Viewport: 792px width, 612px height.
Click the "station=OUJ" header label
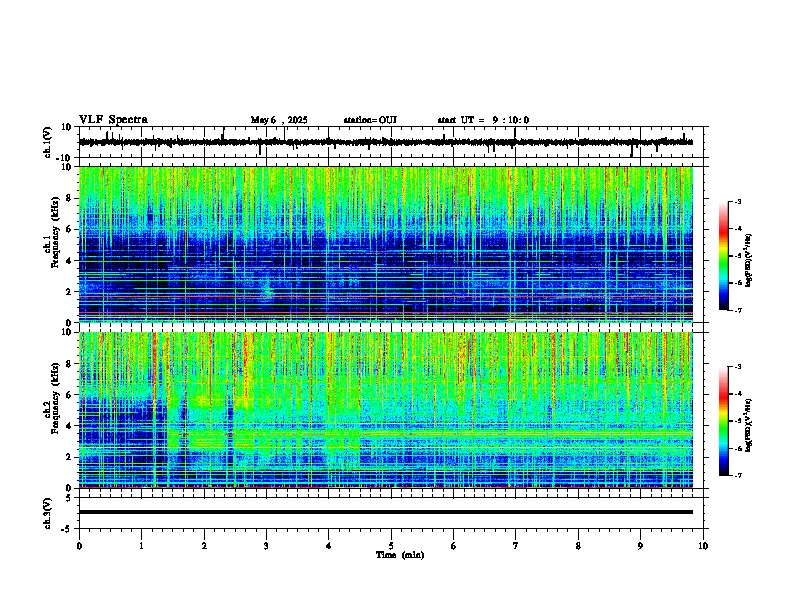(370, 120)
